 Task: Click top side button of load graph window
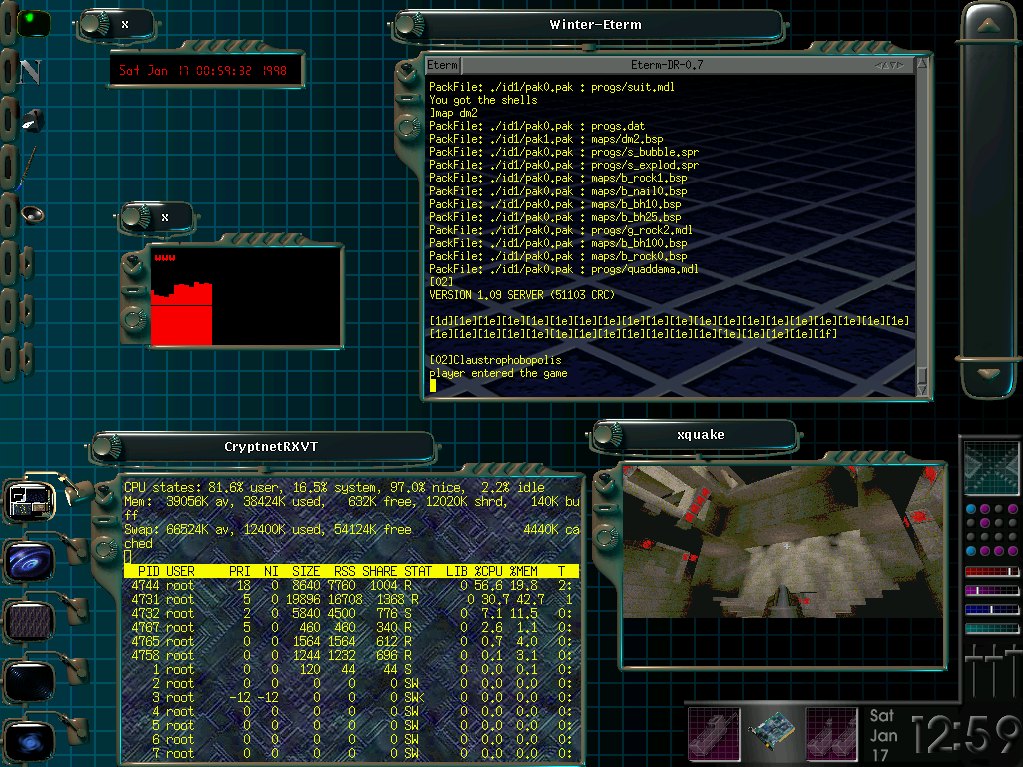pyautogui.click(x=134, y=263)
